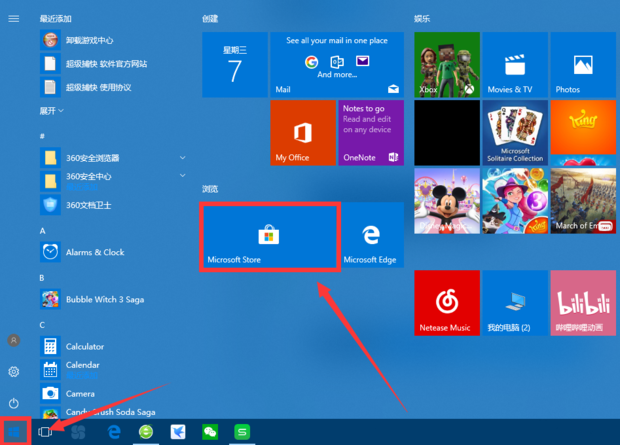Open Task View on taskbar
Viewport: 620px width, 445px height.
click(x=45, y=432)
